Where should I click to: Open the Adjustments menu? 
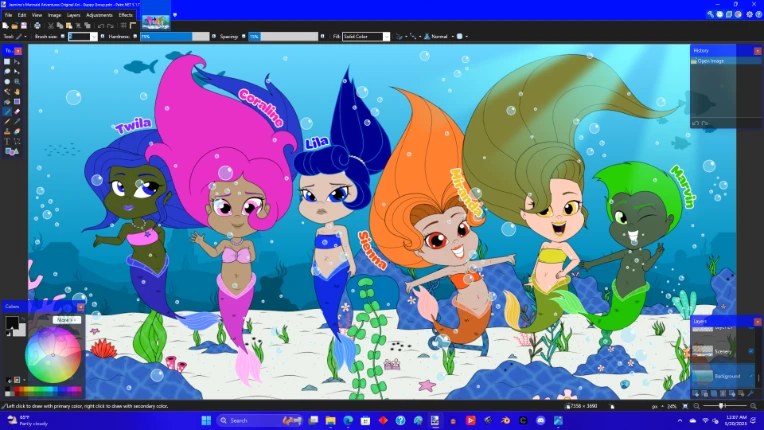point(99,15)
